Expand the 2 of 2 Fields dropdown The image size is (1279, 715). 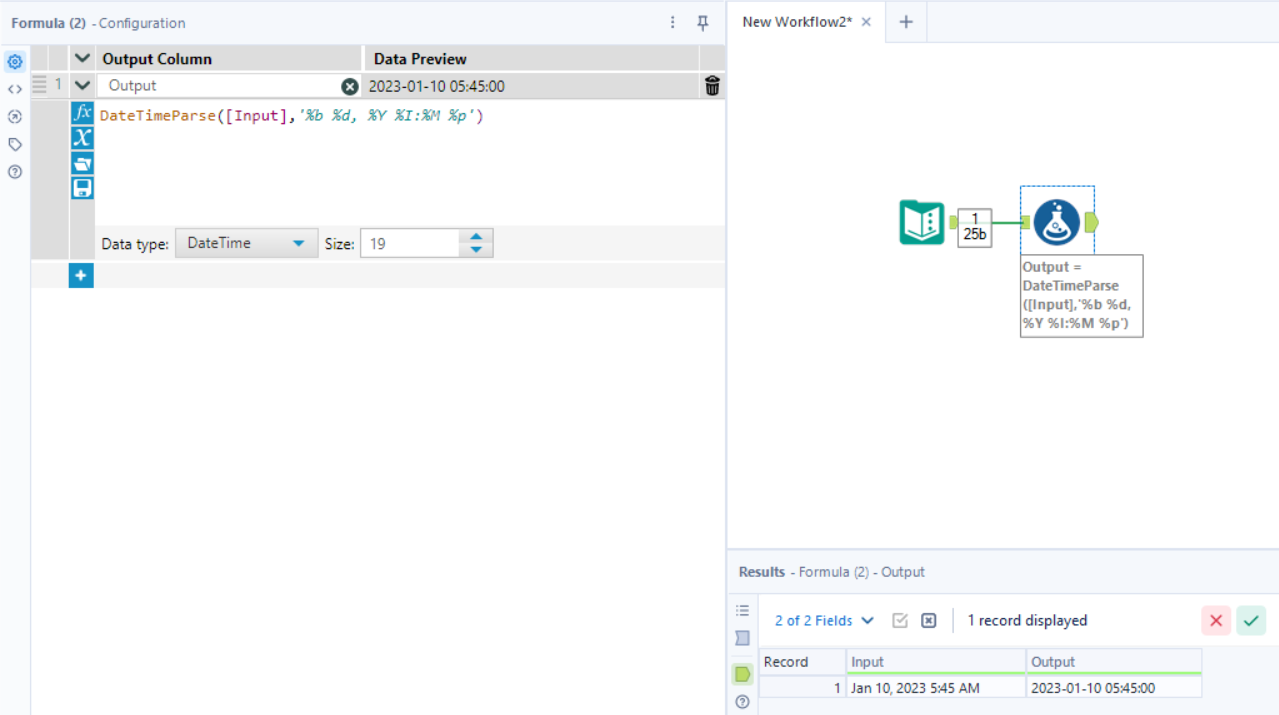click(x=822, y=620)
